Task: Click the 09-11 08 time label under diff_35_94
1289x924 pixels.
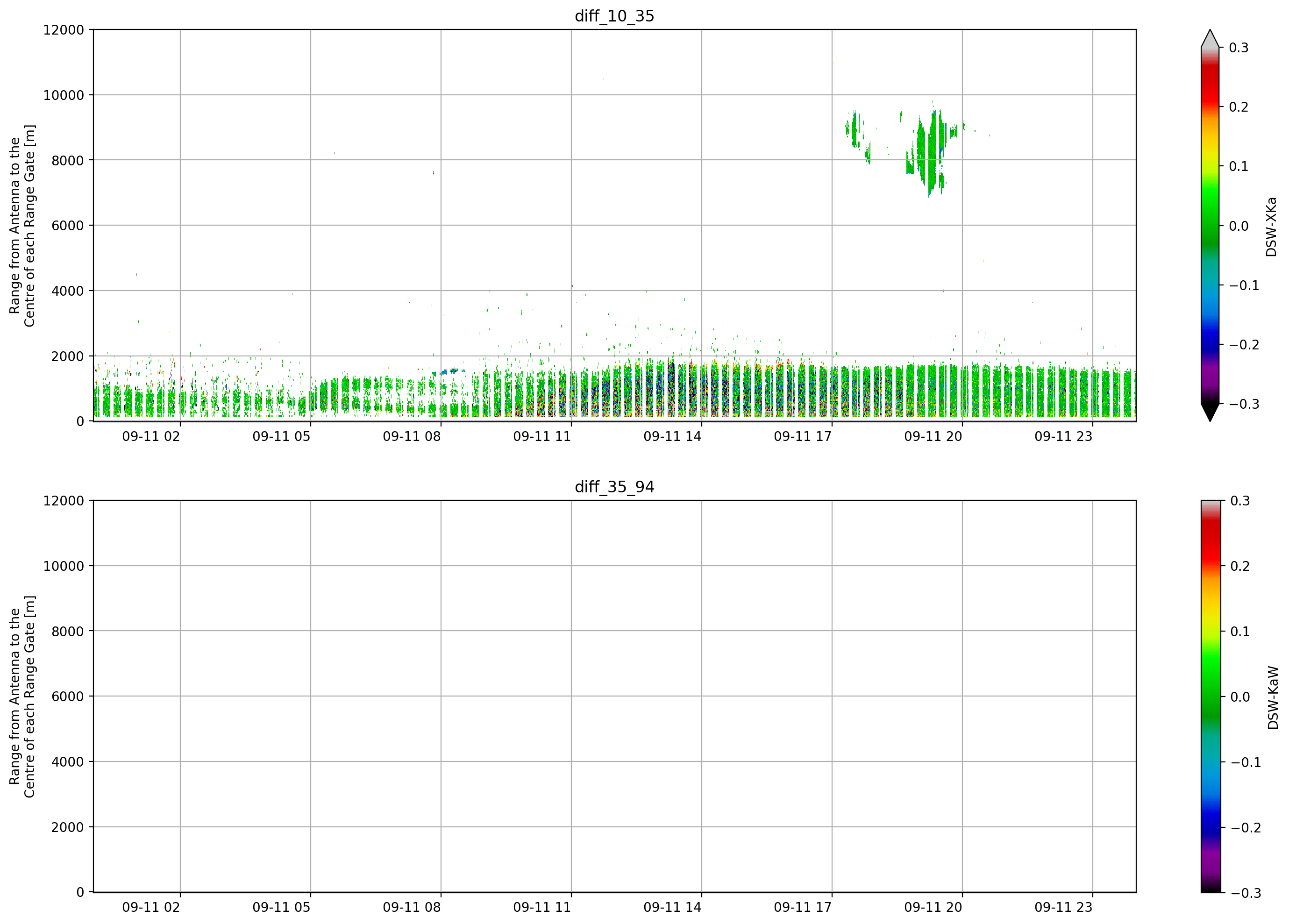Action: (x=412, y=908)
